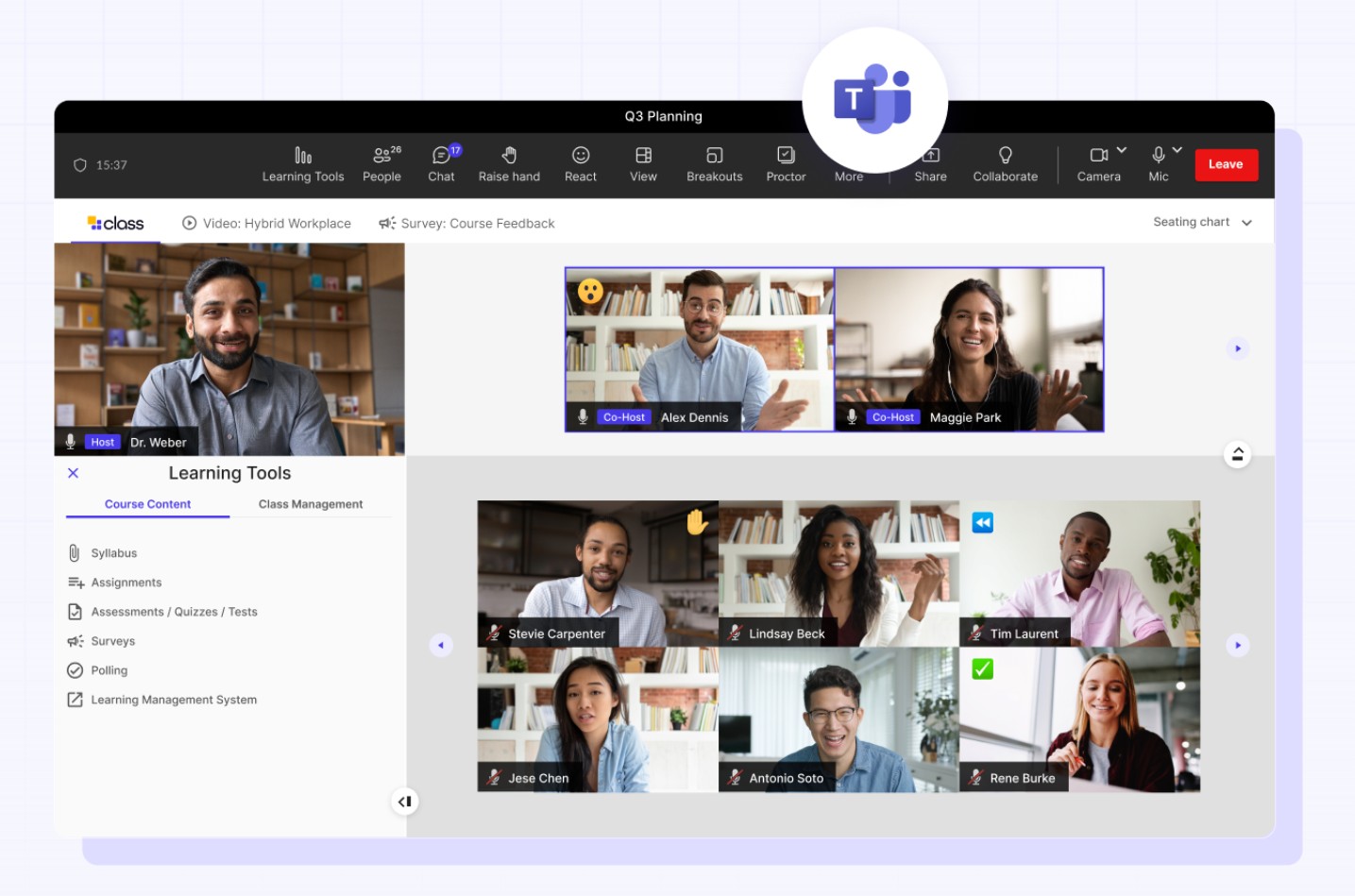Click Lindsay Beck's muted mic icon

(x=735, y=634)
